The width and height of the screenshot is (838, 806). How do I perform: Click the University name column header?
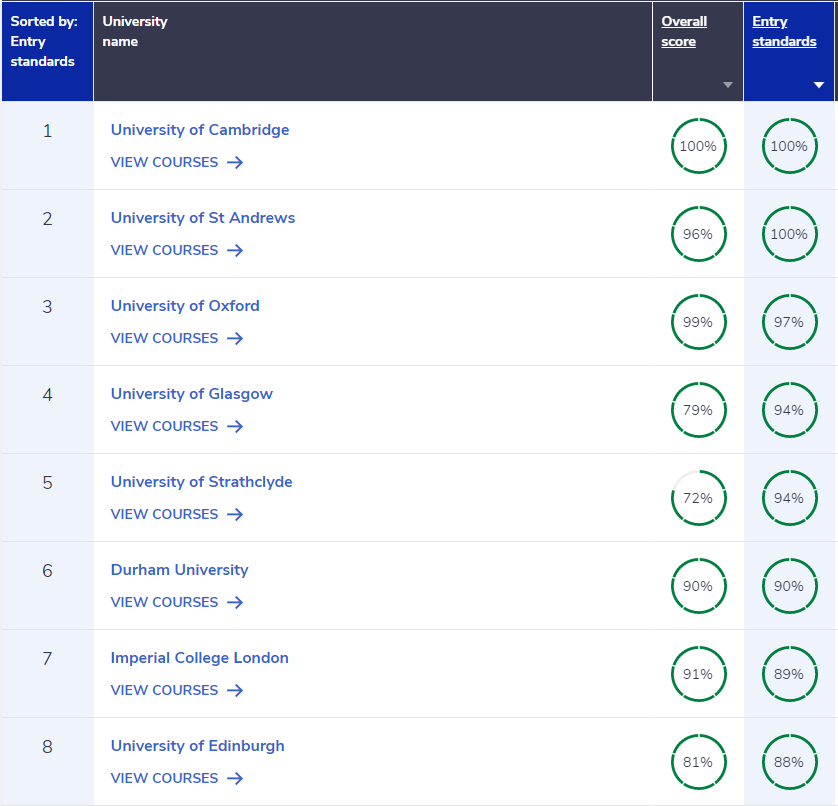[x=373, y=51]
